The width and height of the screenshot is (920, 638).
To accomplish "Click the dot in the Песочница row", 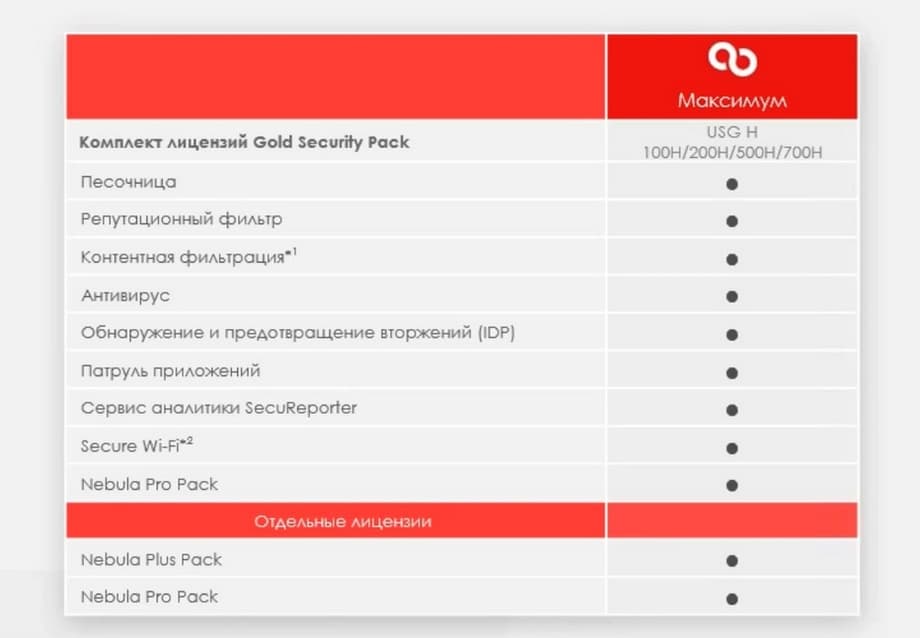I will coord(732,184).
